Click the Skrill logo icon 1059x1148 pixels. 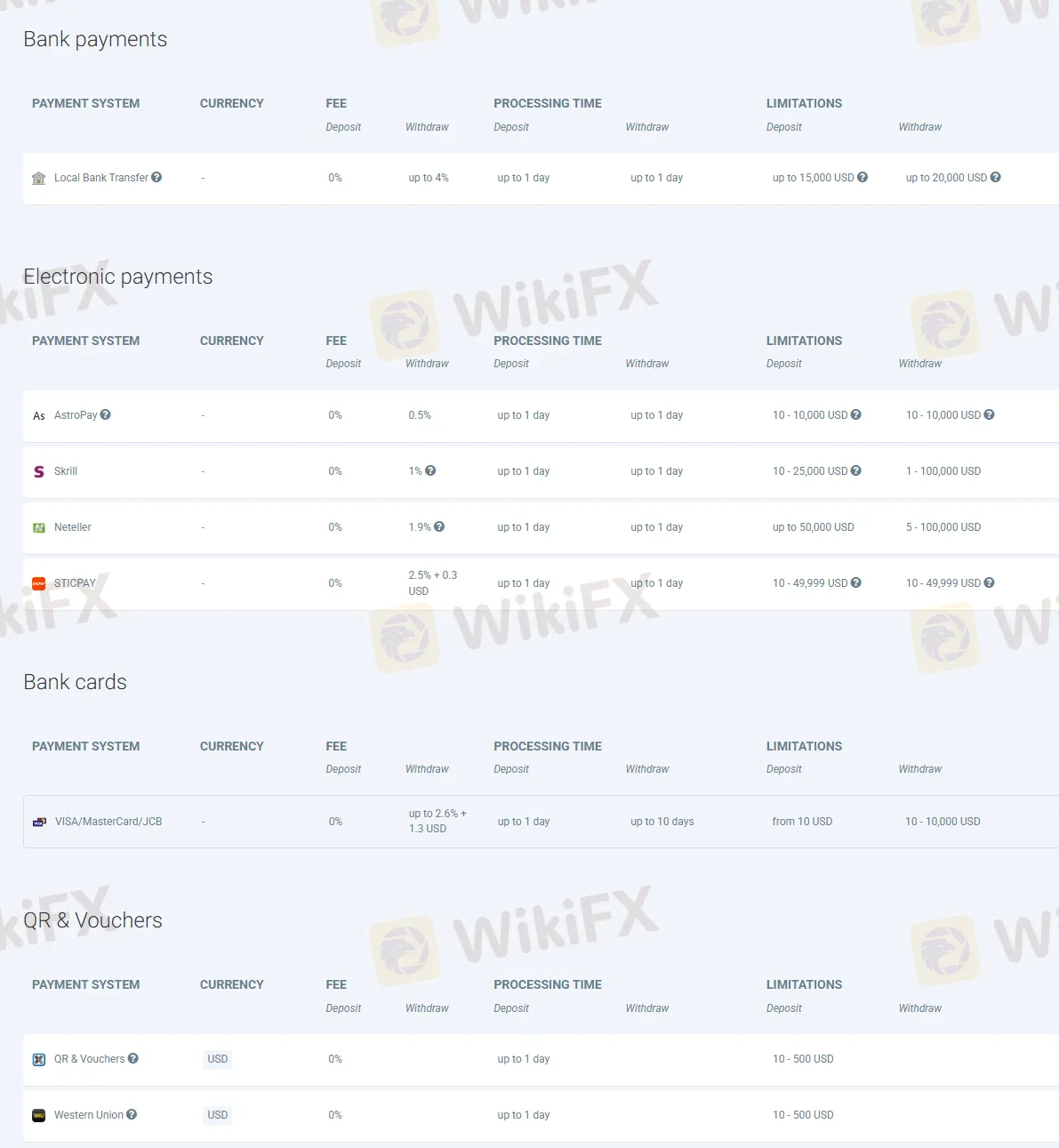38,472
